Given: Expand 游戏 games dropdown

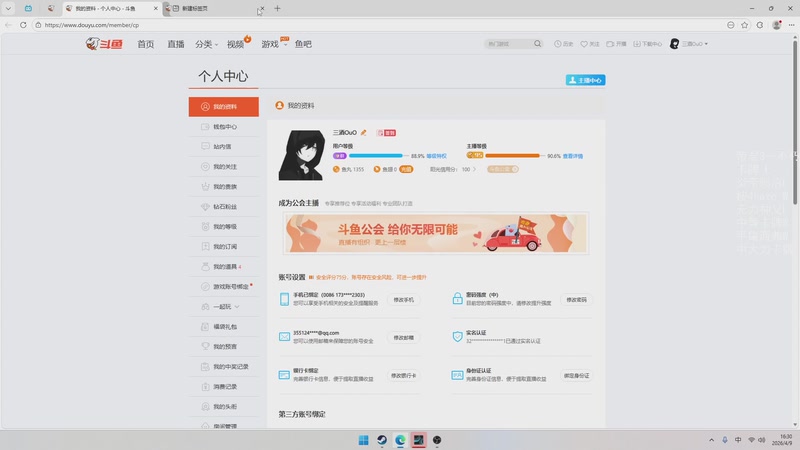Looking at the screenshot, I should (x=273, y=44).
